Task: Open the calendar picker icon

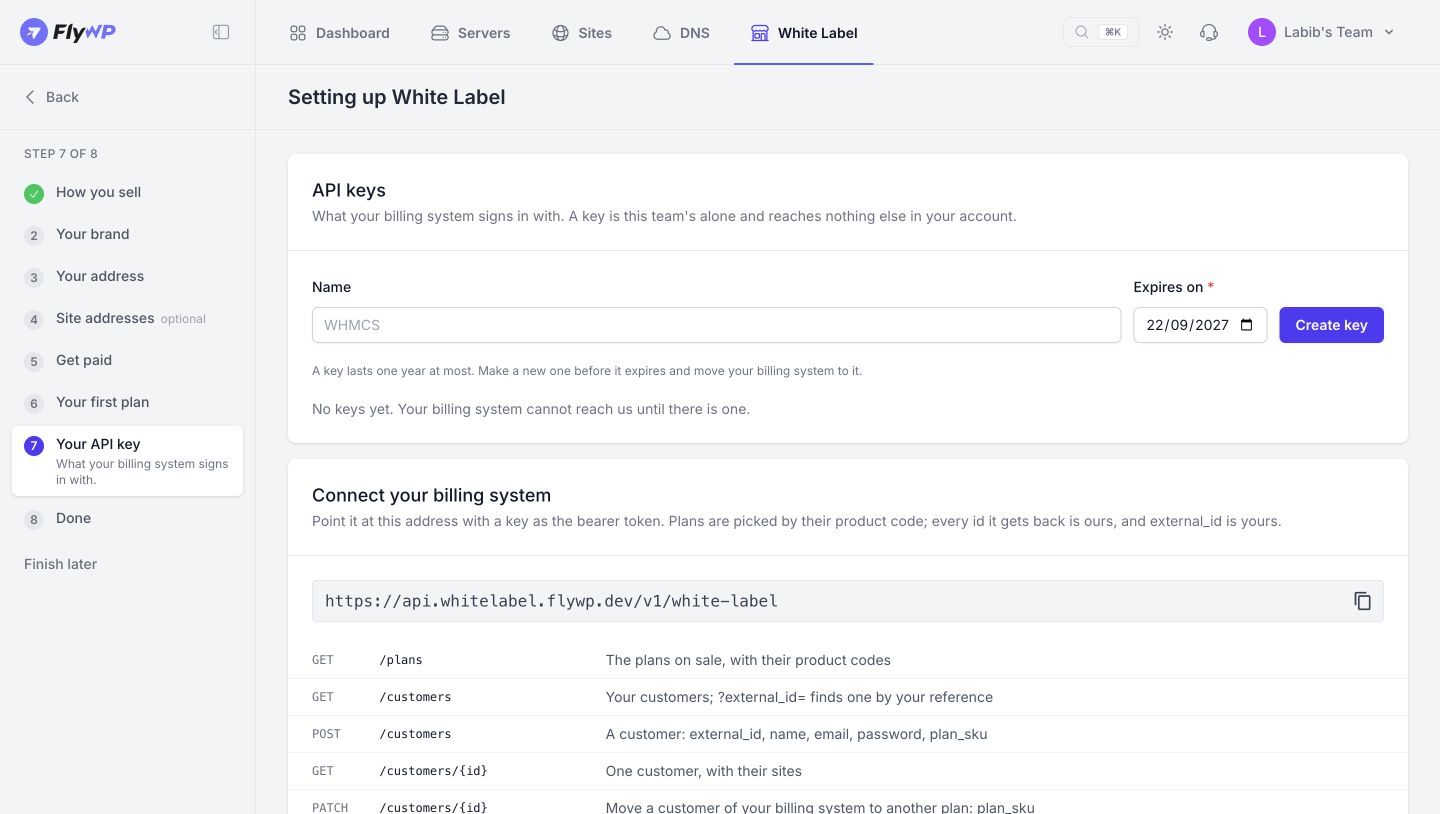Action: [x=1246, y=325]
